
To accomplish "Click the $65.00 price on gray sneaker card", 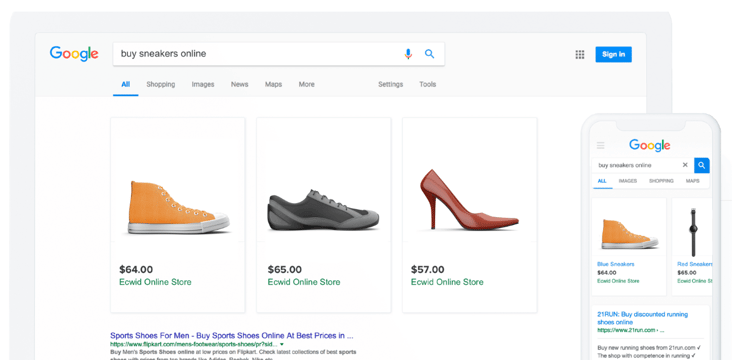I will click(285, 269).
